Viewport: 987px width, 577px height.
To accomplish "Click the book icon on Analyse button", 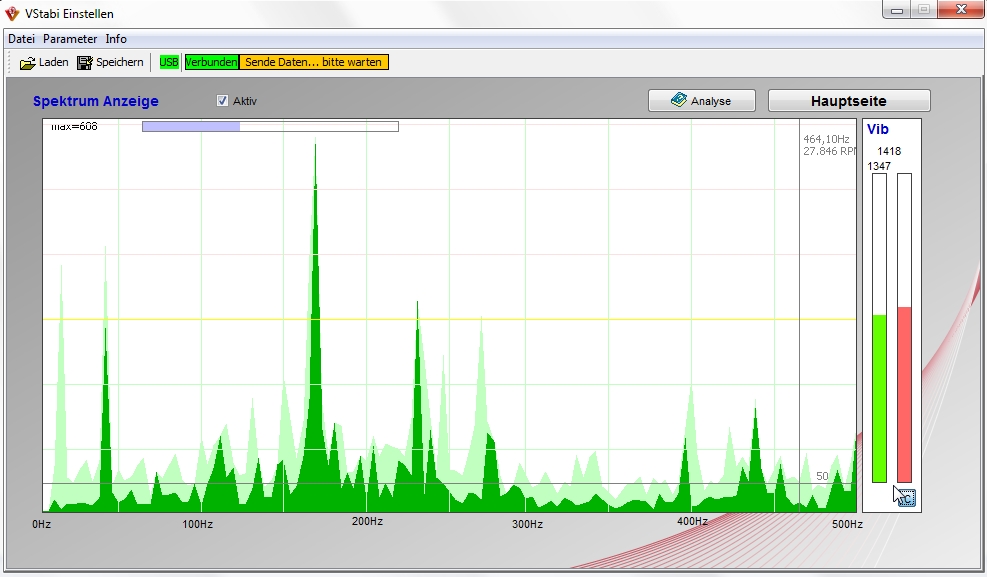I will 679,101.
